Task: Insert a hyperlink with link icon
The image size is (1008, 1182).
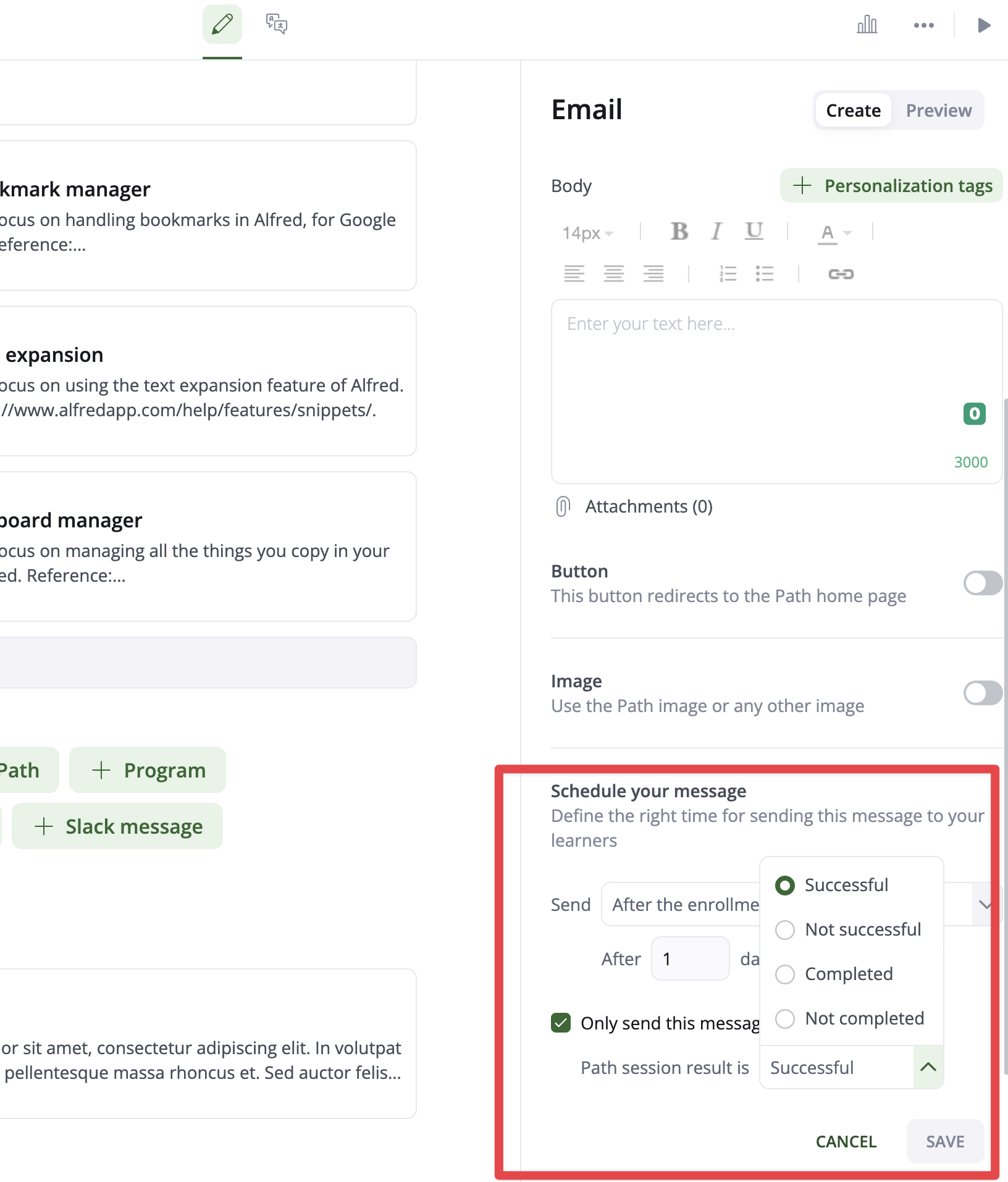Action: pos(841,274)
